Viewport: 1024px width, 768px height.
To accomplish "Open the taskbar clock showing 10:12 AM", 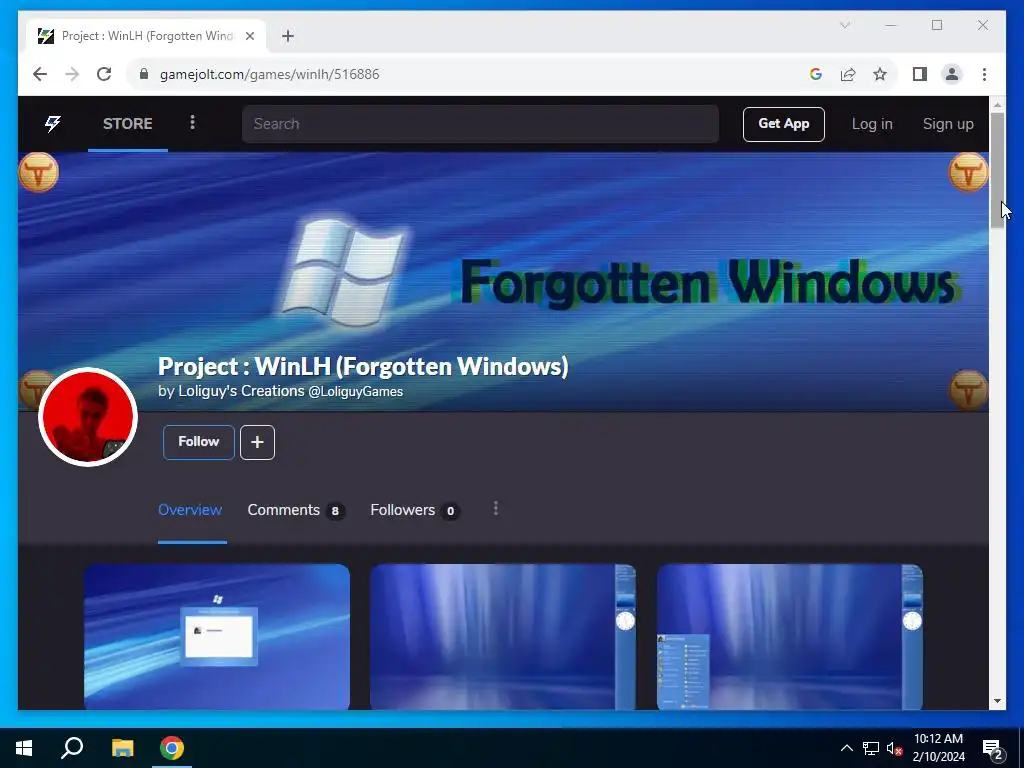I will tap(938, 748).
